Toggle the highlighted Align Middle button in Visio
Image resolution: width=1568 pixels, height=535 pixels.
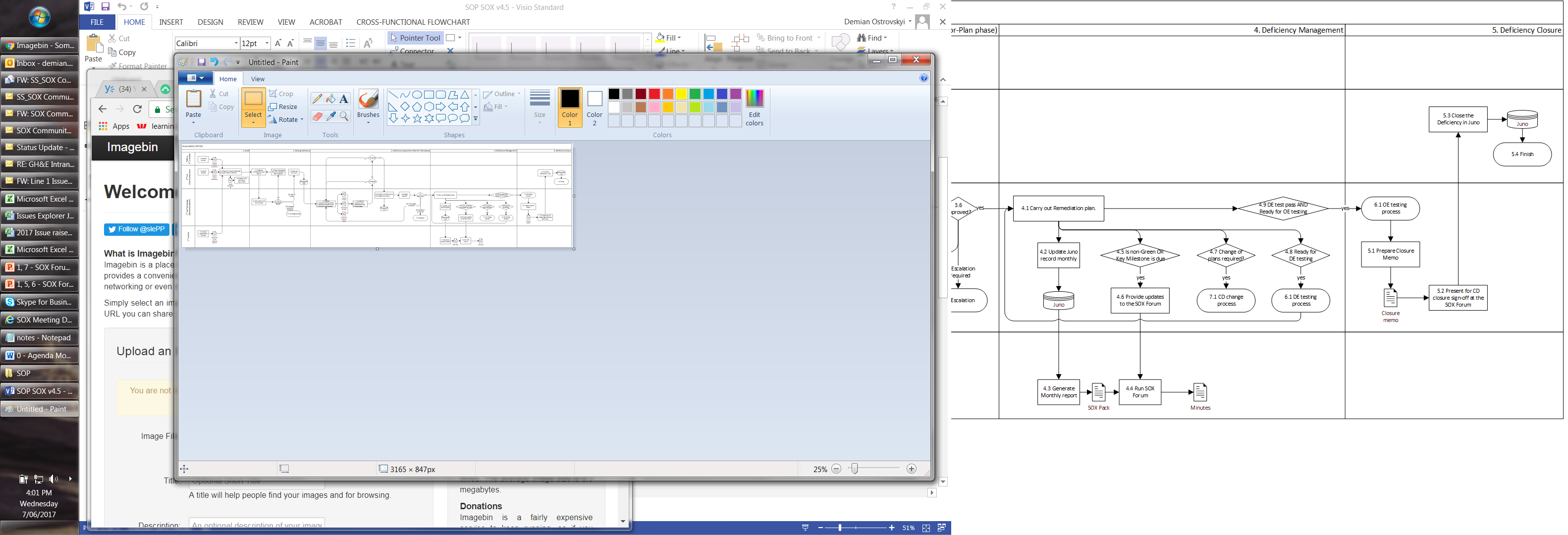click(320, 43)
